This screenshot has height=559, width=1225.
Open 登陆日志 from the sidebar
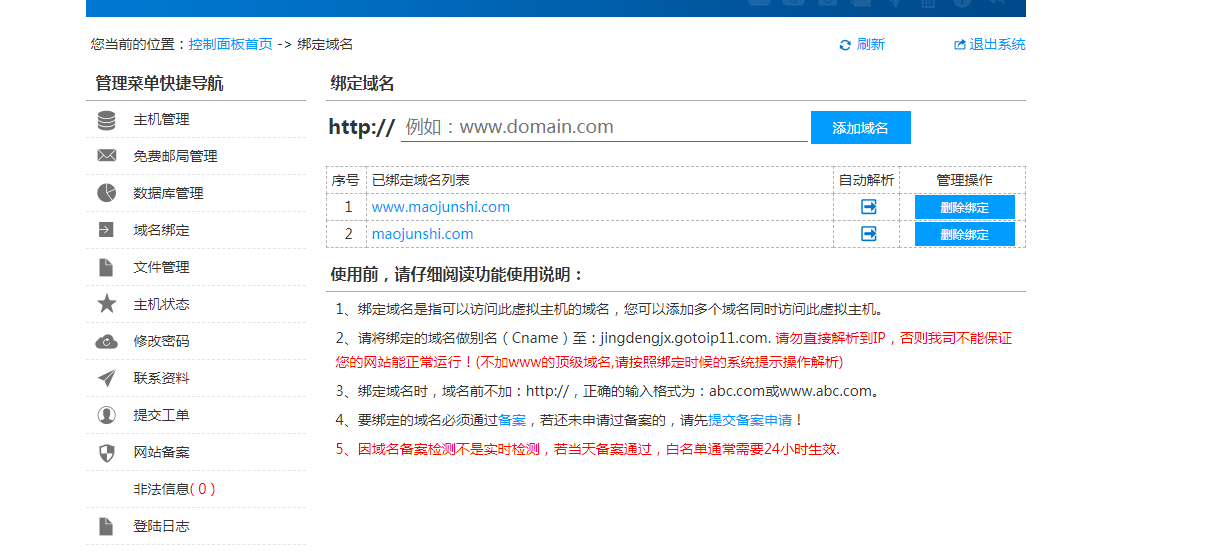[x=161, y=526]
